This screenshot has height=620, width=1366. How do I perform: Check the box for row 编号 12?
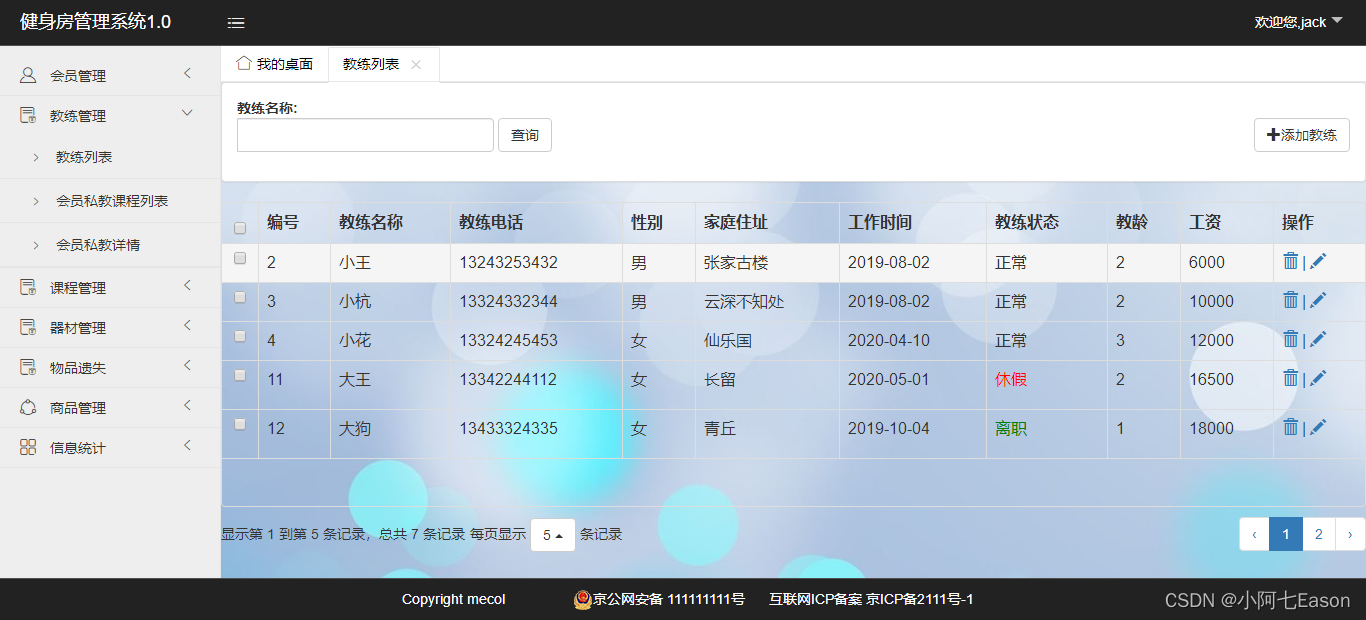[x=240, y=424]
